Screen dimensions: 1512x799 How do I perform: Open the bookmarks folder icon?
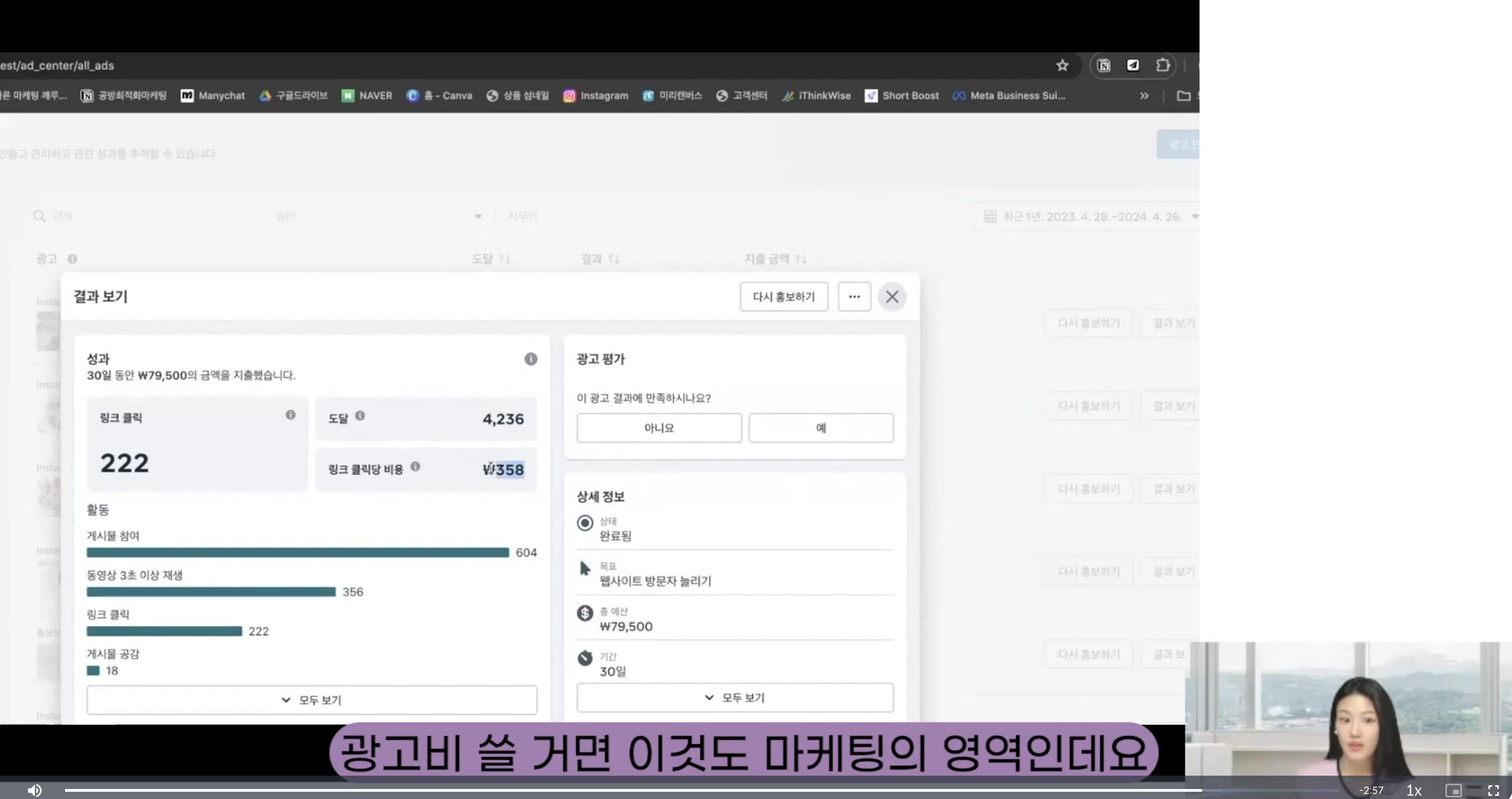tap(1183, 96)
